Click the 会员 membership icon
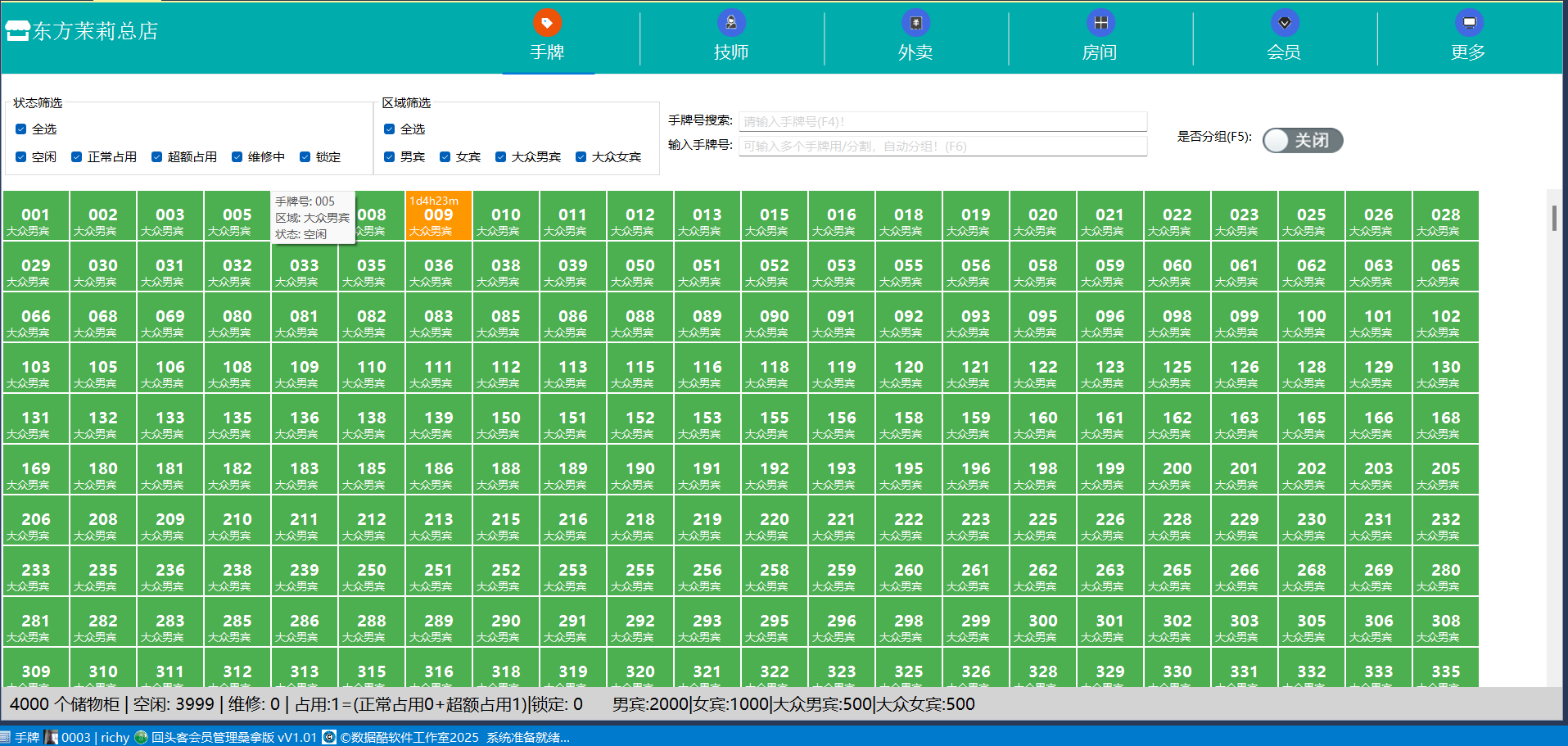This screenshot has height=746, width=1568. [x=1284, y=23]
